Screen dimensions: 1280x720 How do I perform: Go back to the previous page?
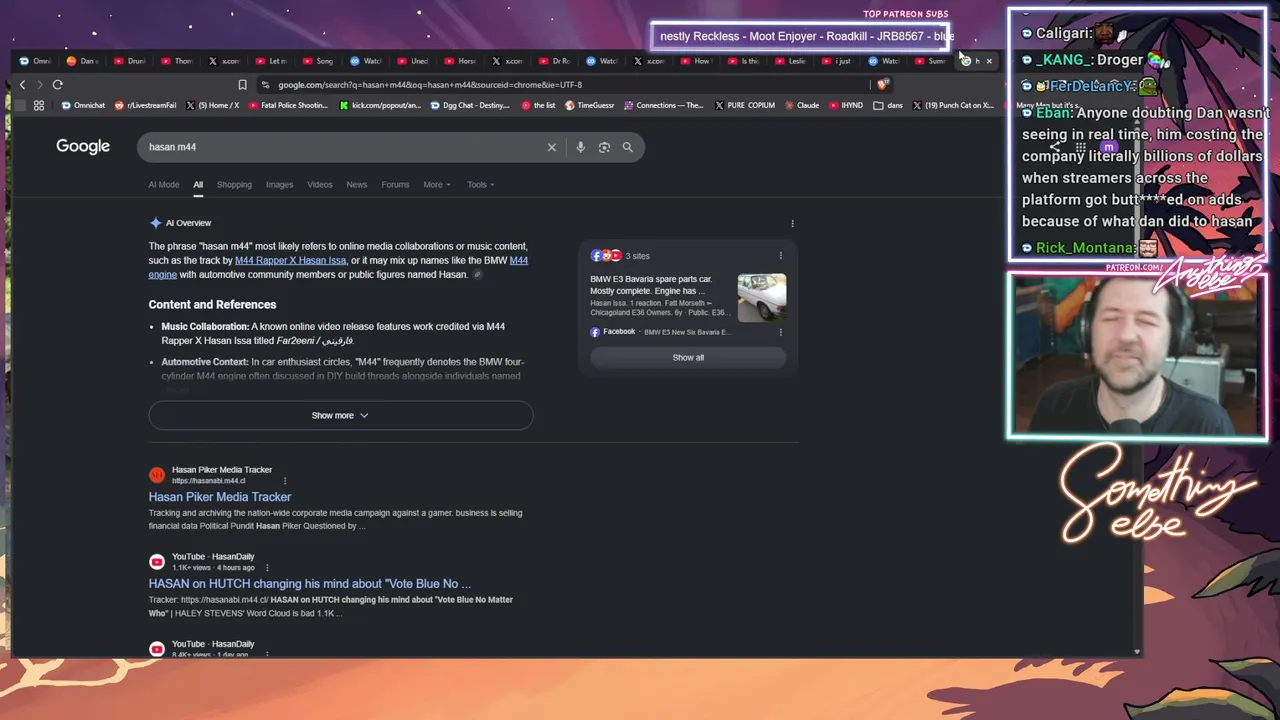pyautogui.click(x=22, y=85)
